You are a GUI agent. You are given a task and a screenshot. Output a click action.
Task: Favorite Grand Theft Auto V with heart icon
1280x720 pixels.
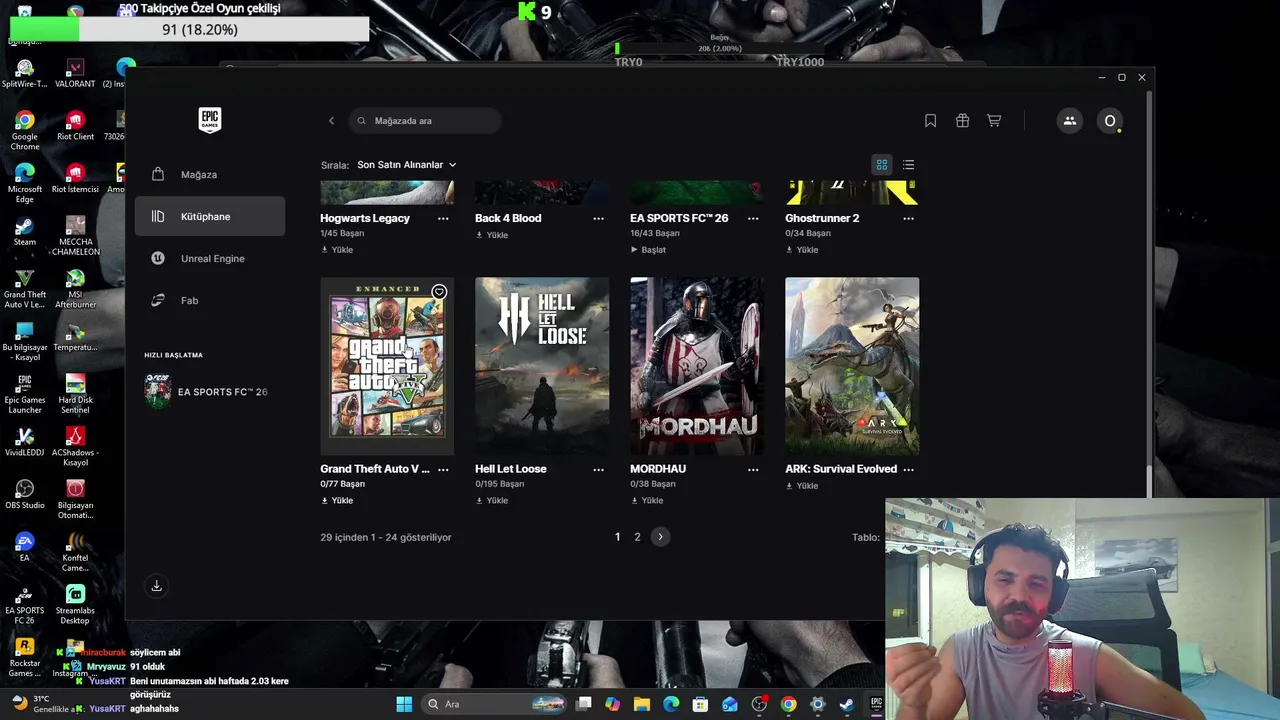(x=439, y=292)
